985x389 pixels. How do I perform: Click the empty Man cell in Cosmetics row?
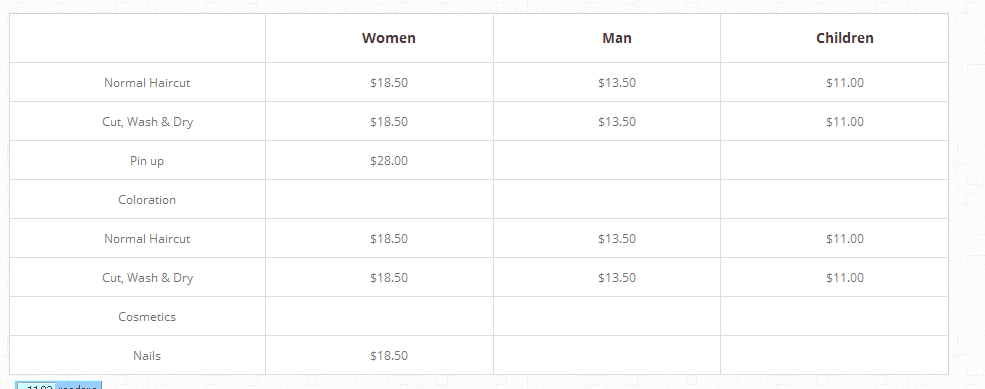pos(607,316)
